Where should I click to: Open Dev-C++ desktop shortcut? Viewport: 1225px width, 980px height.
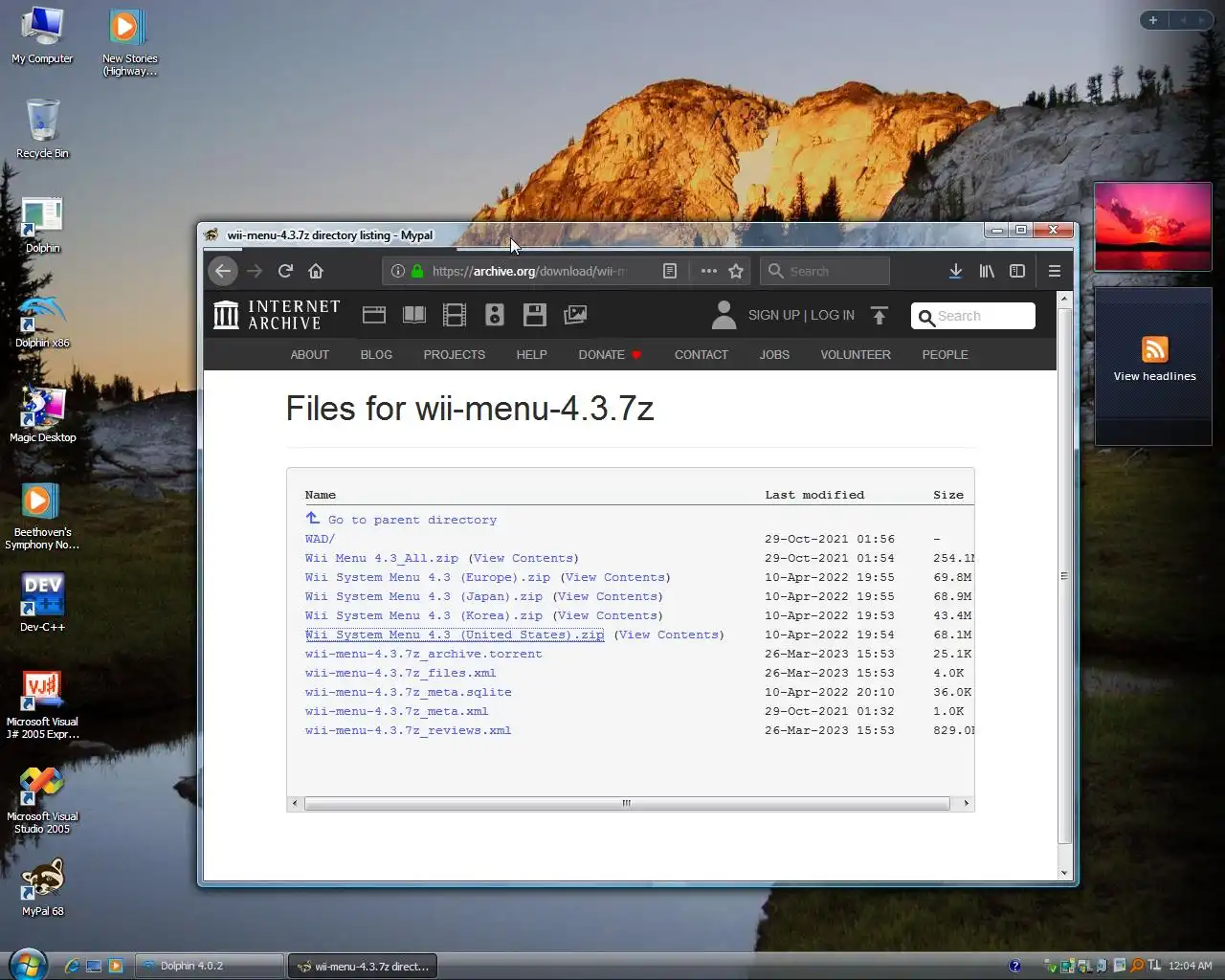tap(42, 603)
